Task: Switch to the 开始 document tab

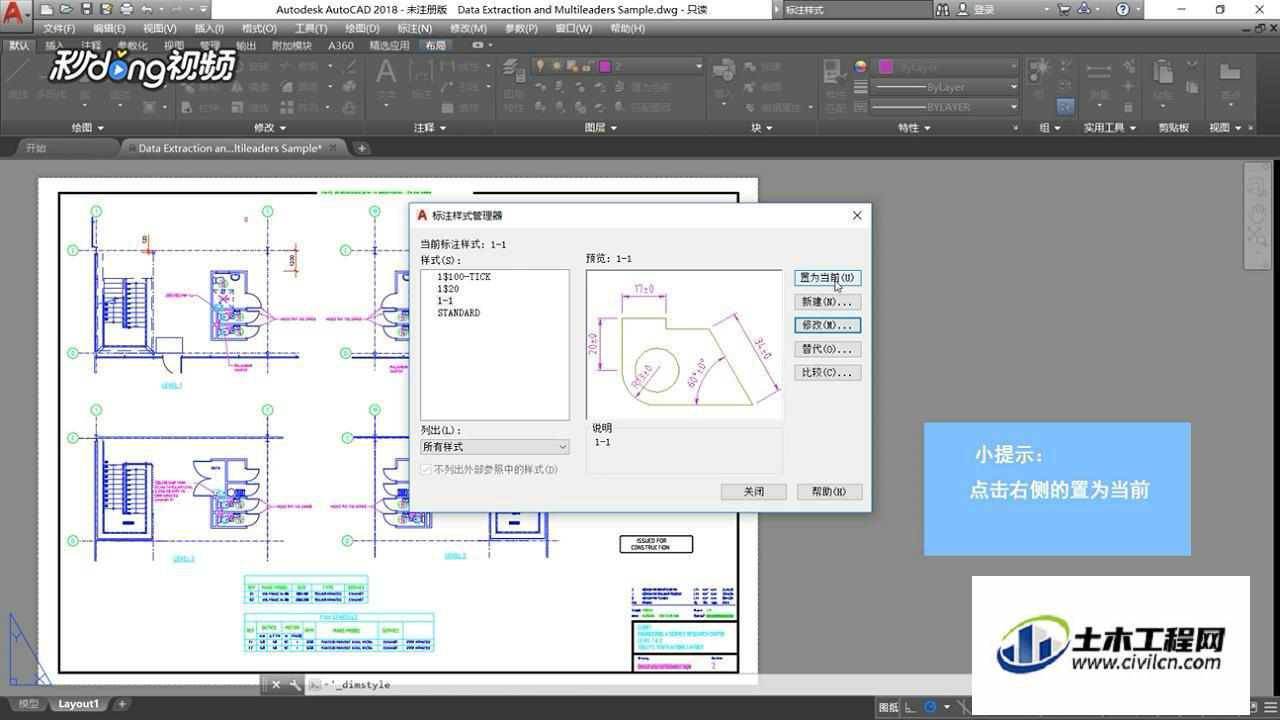Action: click(36, 148)
